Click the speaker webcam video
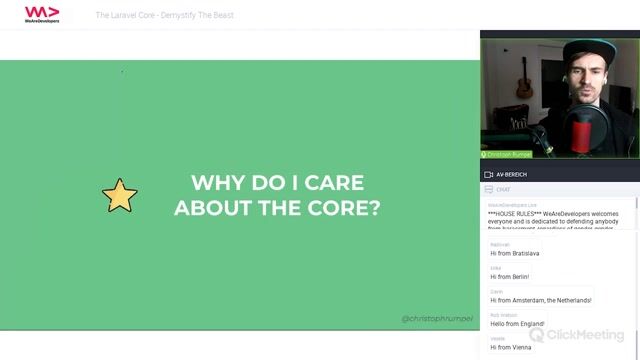This screenshot has width=640, height=360. click(x=560, y=98)
